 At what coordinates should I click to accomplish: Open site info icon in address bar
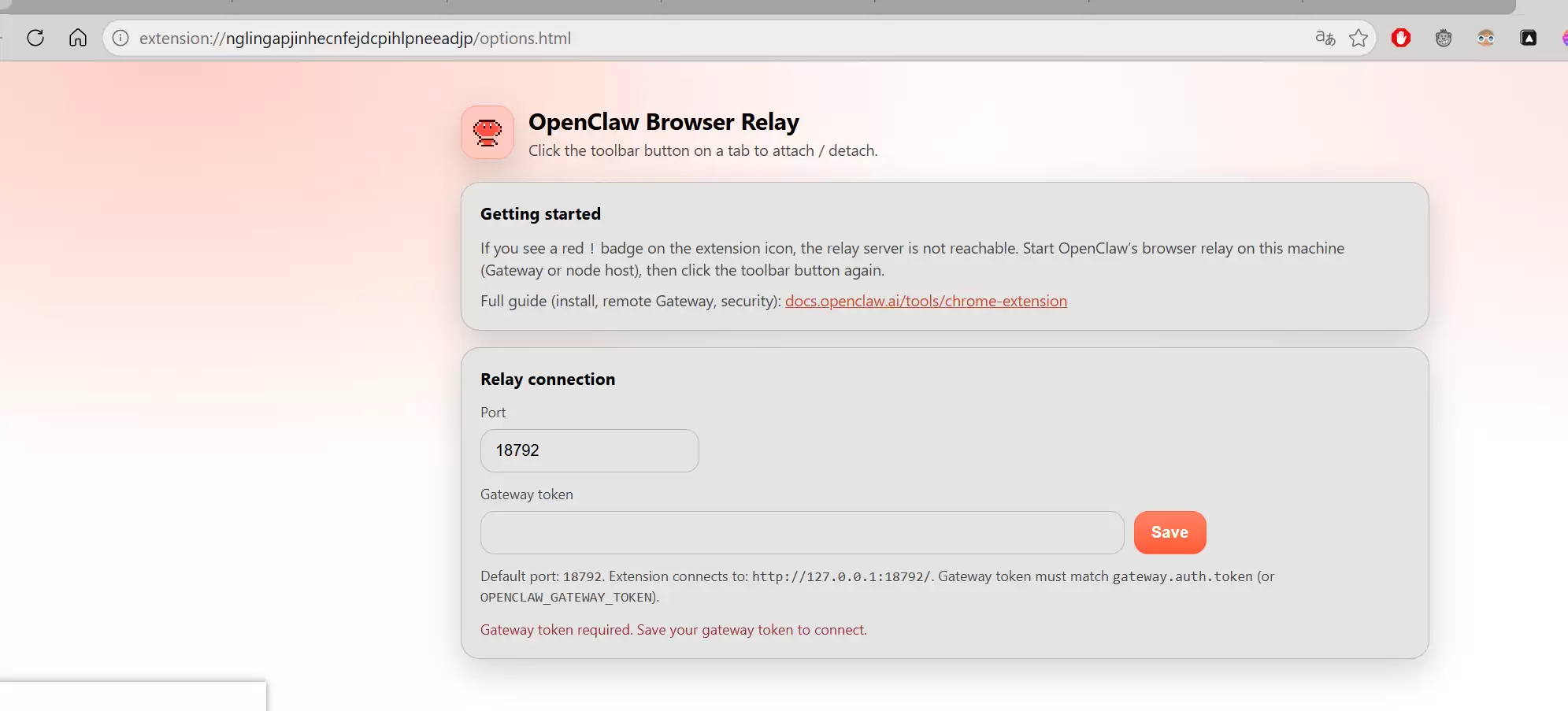pyautogui.click(x=120, y=38)
